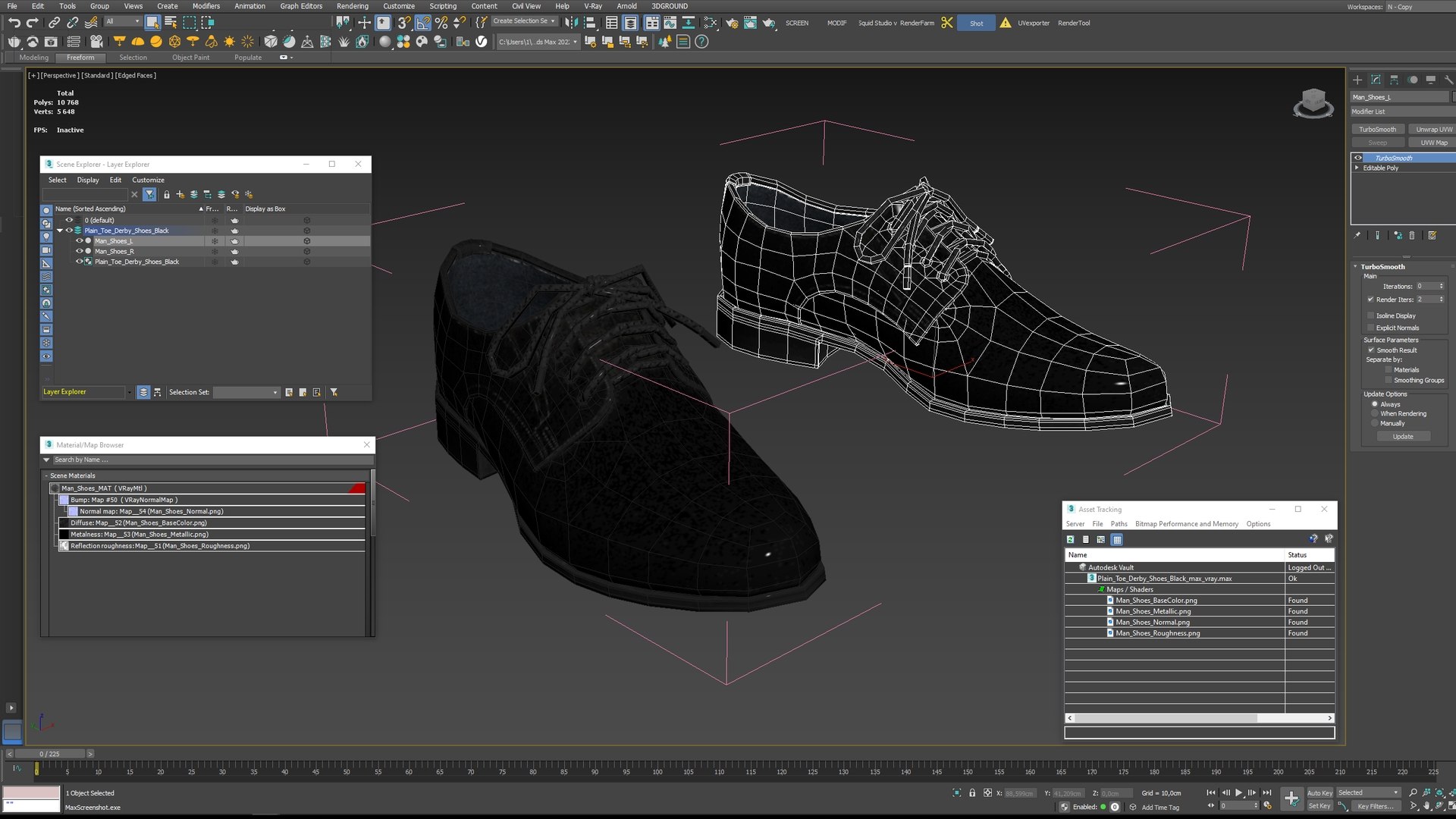Open the Selected key filter dropdown
This screenshot has height=819, width=1456.
pos(1367,792)
